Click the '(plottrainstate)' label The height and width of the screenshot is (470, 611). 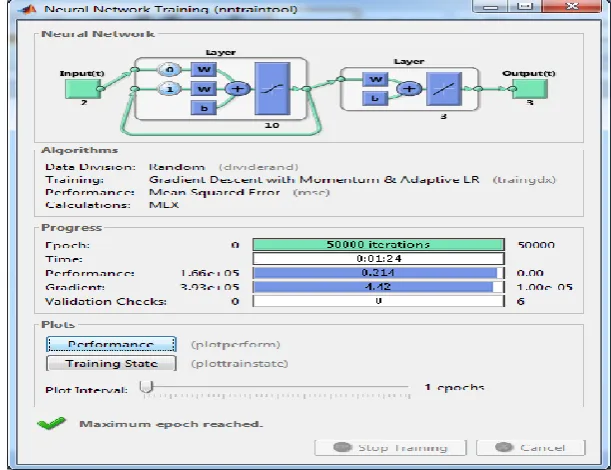pos(239,364)
